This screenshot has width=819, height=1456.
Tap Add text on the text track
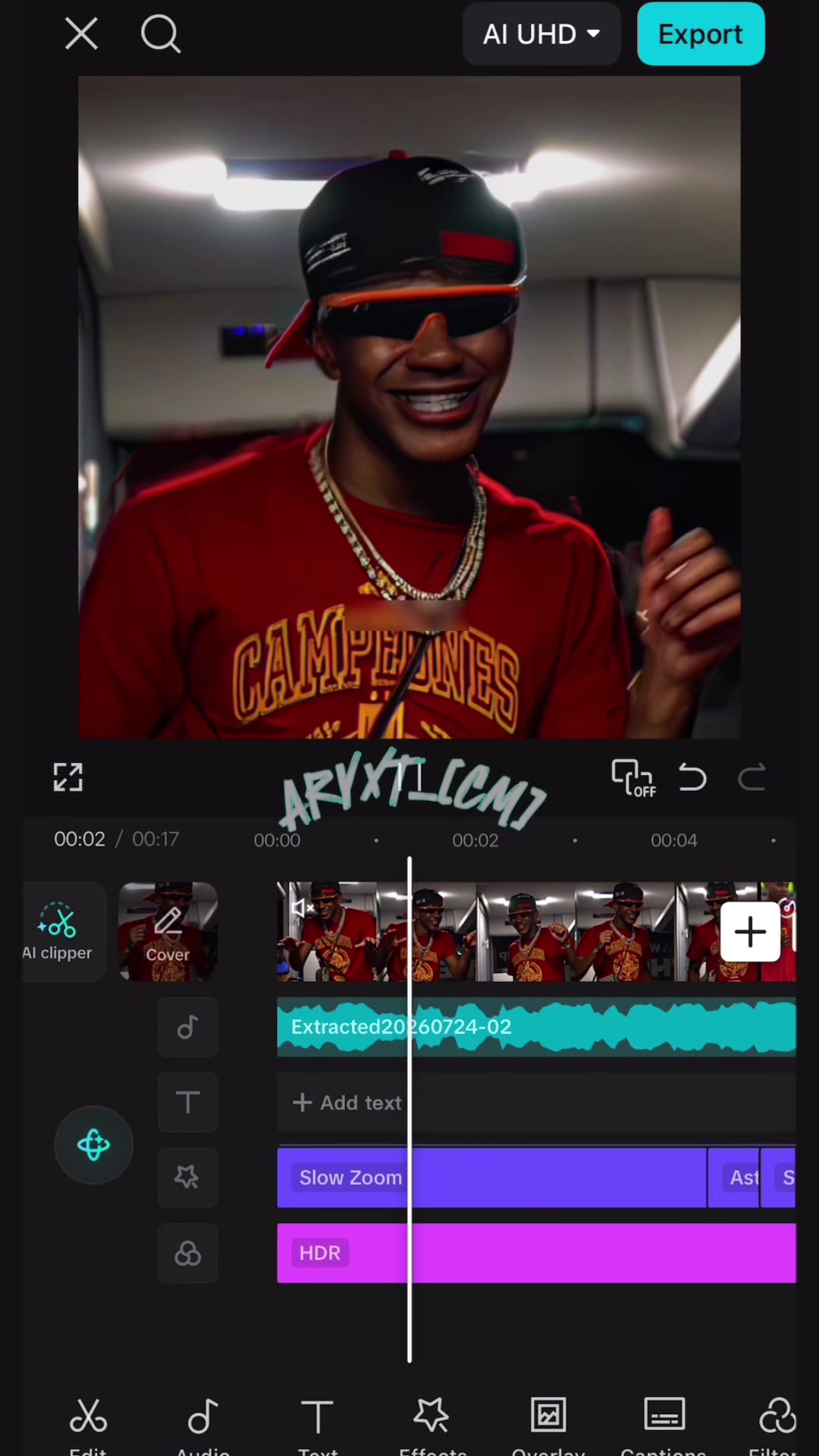click(347, 1103)
